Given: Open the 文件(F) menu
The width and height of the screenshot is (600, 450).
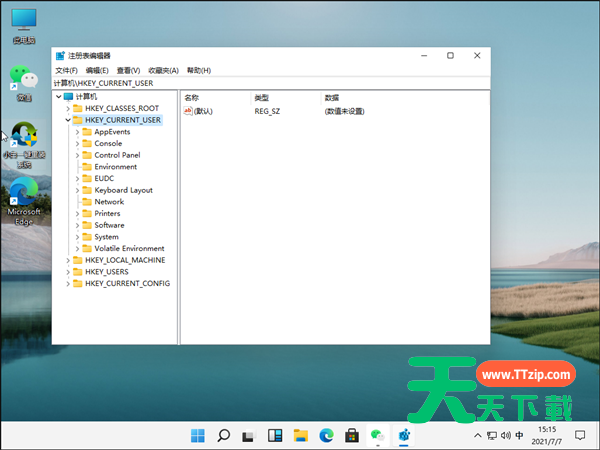Looking at the screenshot, I should 66,71.
